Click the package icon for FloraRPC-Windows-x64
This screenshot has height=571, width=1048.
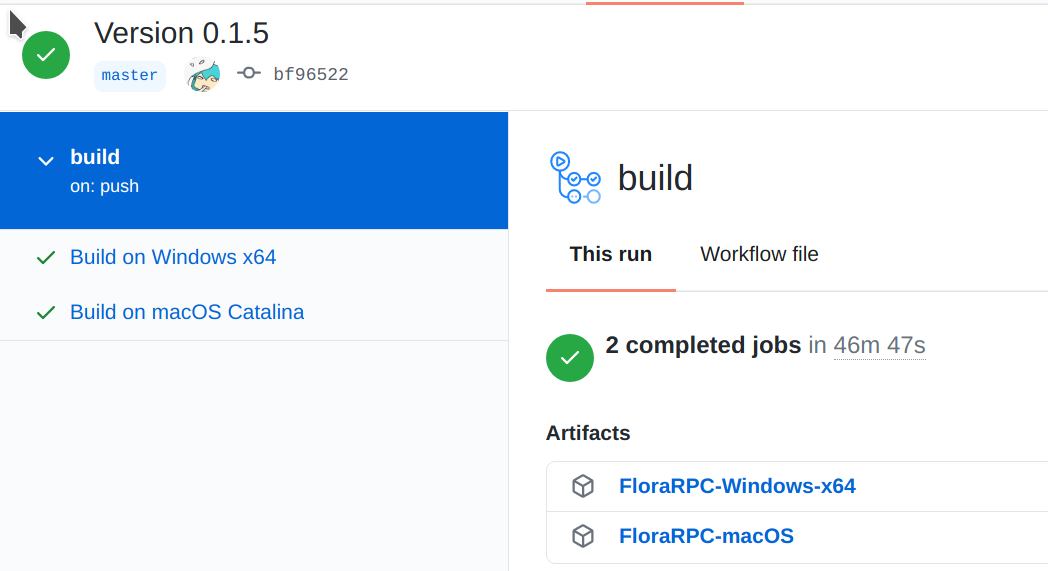click(582, 486)
